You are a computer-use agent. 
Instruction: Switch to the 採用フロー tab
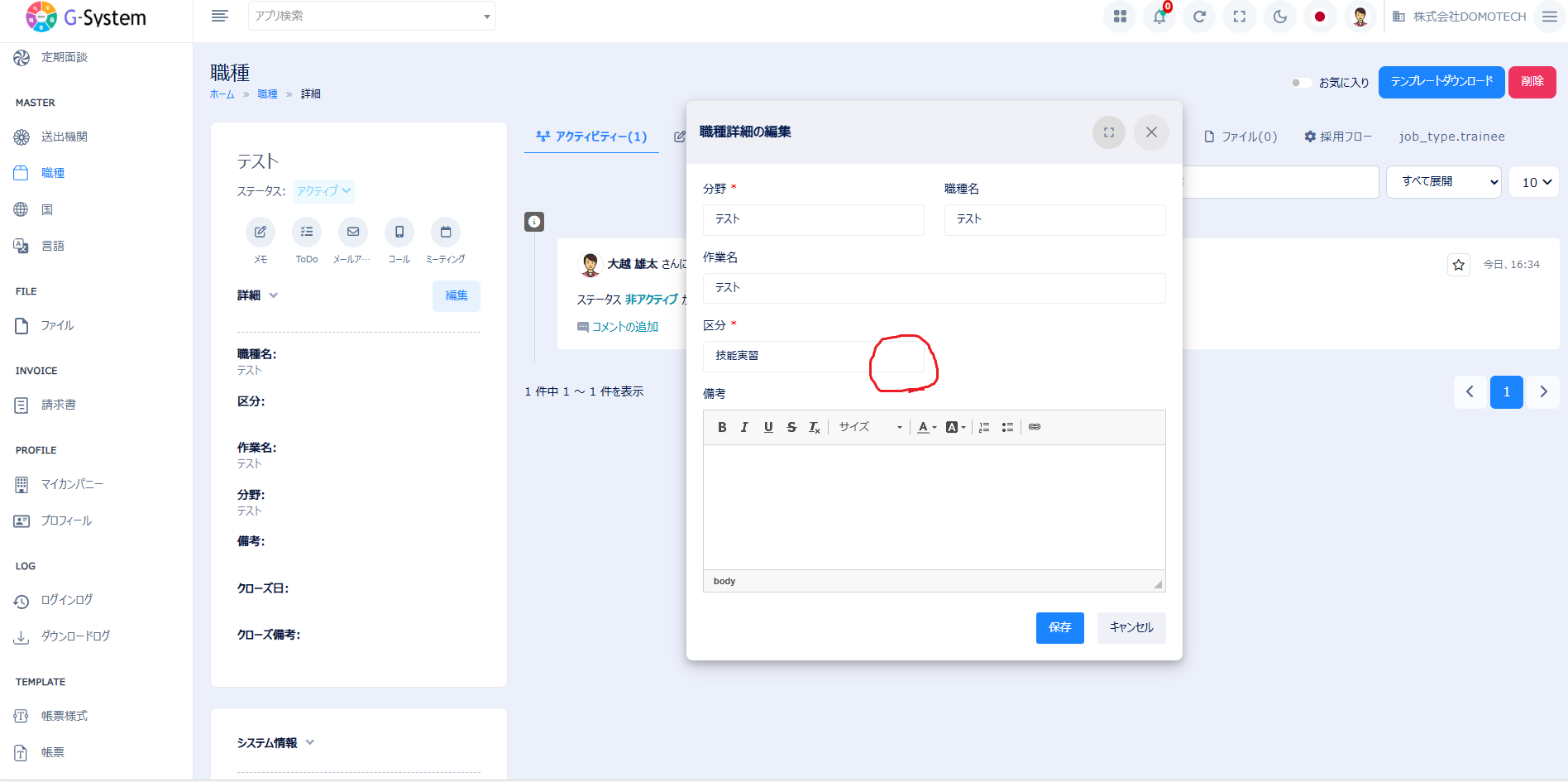[1338, 137]
